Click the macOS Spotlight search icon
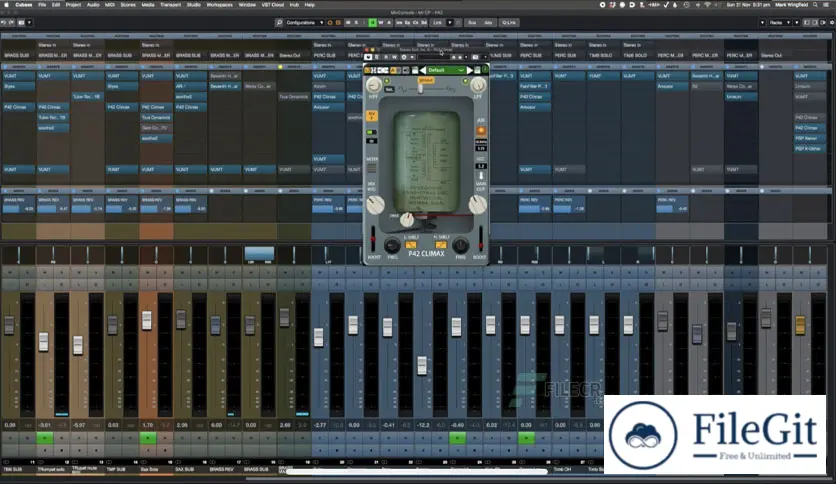Image resolution: width=836 pixels, height=484 pixels. click(x=815, y=5)
